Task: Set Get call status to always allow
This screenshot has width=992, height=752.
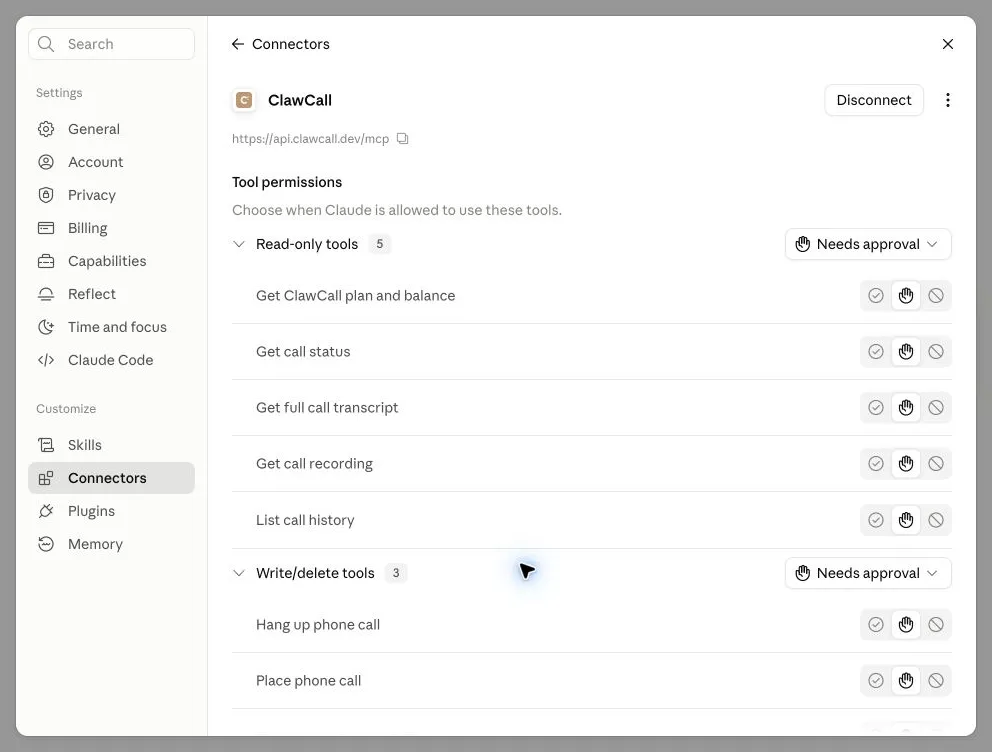Action: (876, 352)
